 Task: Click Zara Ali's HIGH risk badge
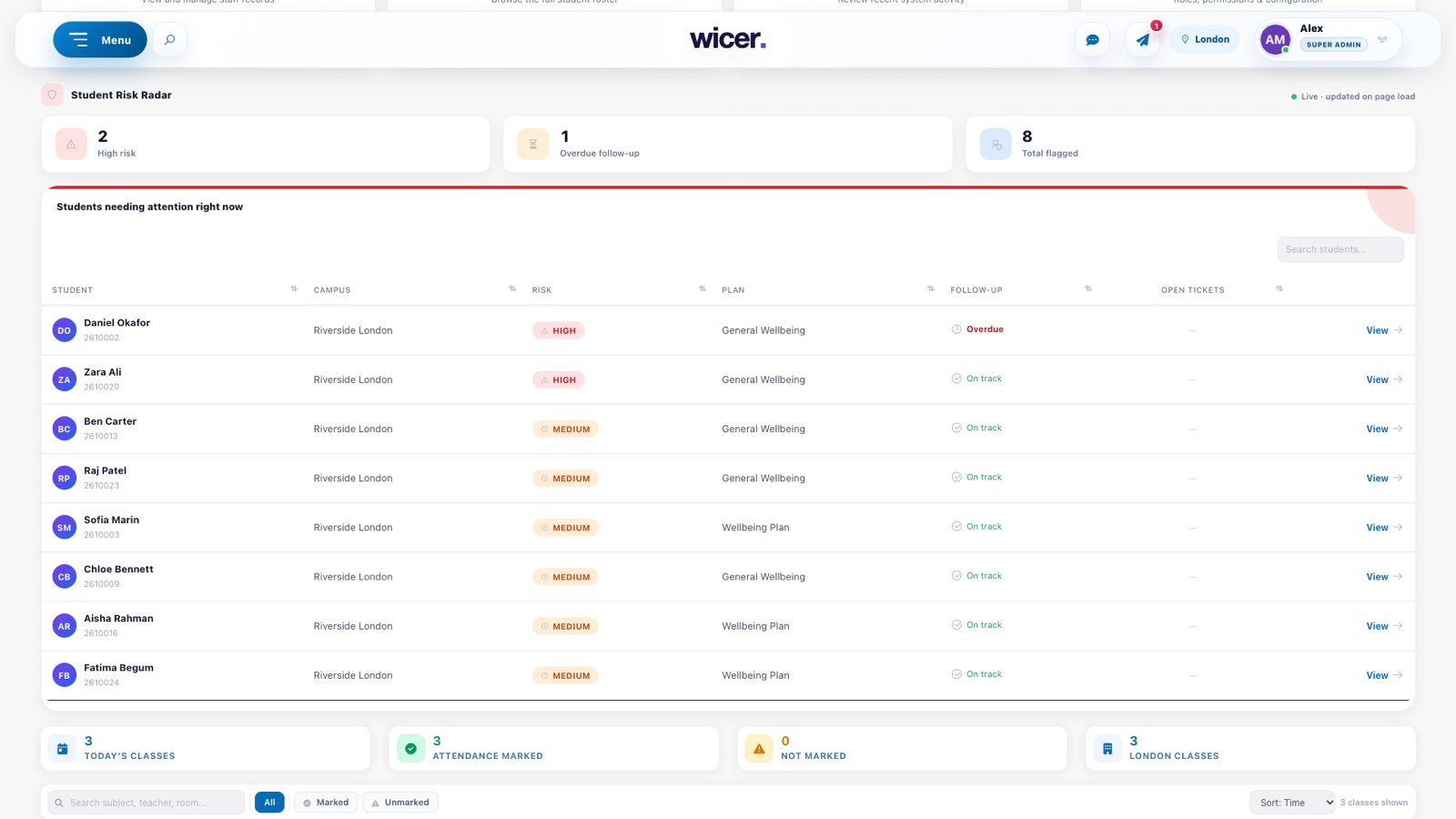point(558,379)
